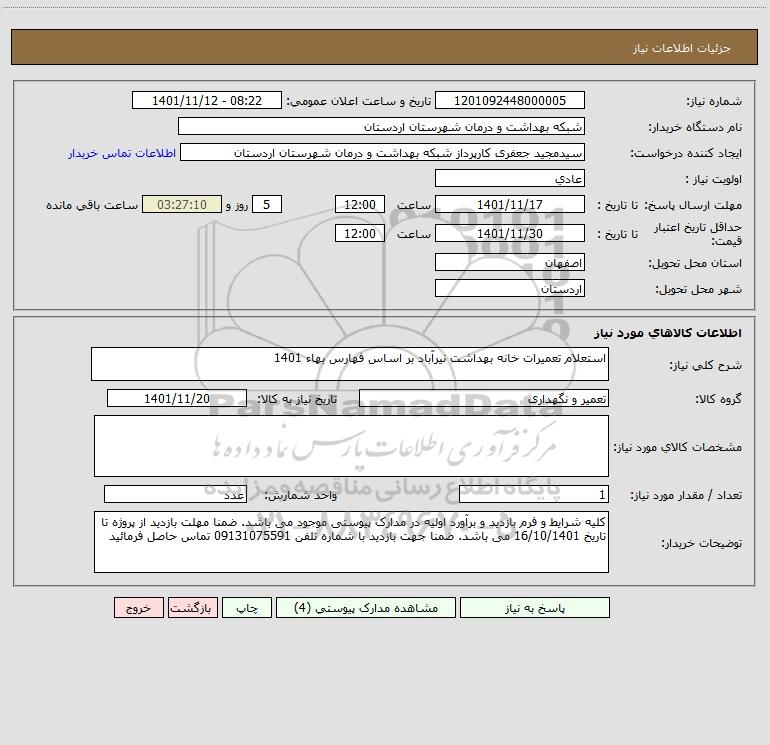Viewport: 770px width, 745px height.
Task: Click the واحد شمارش label
Action: (x=301, y=495)
